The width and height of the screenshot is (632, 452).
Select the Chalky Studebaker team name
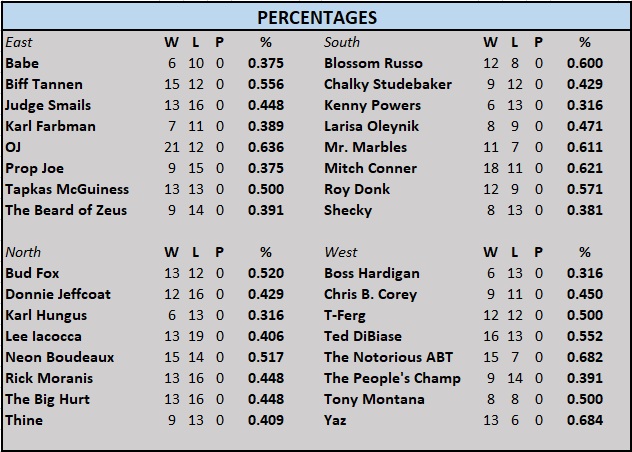click(388, 84)
